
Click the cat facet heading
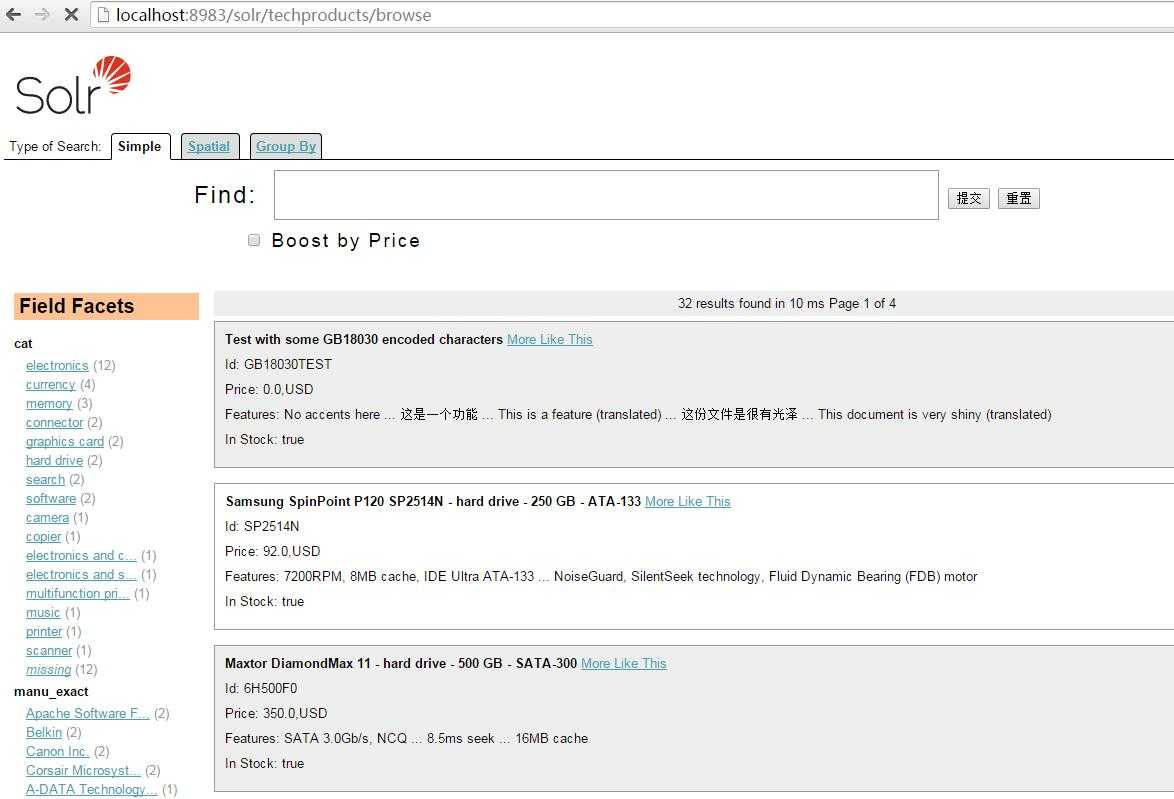(23, 344)
